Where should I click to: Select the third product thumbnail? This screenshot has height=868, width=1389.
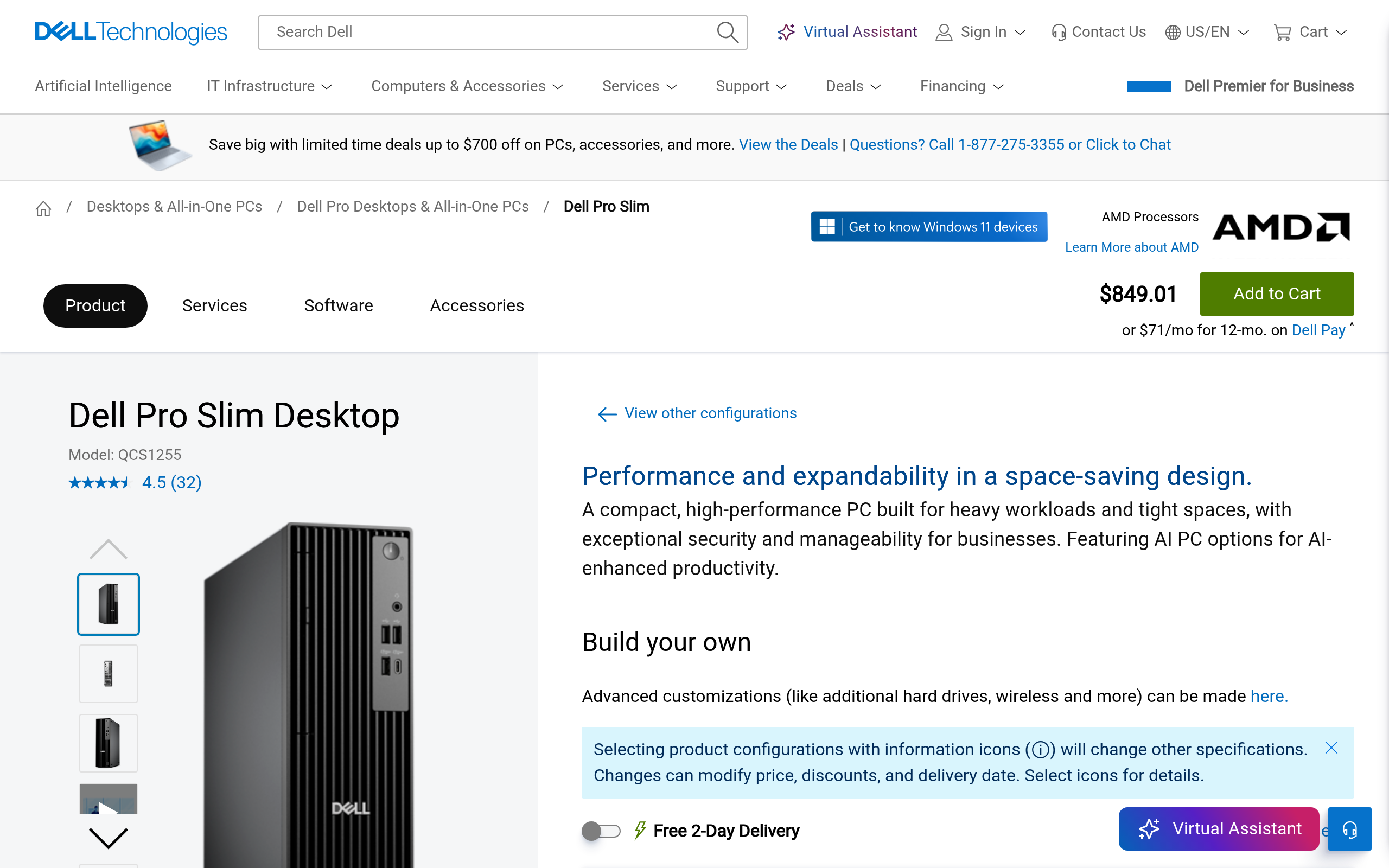109,743
